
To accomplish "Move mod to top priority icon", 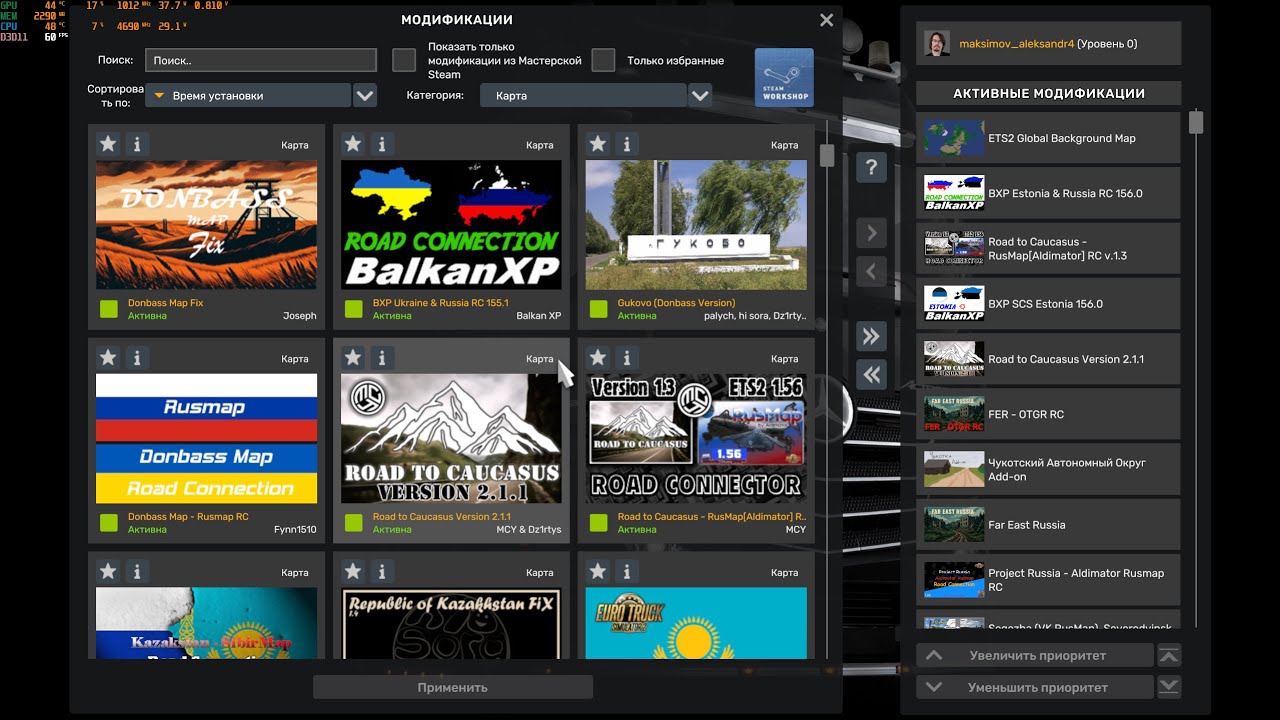I will pos(1169,656).
